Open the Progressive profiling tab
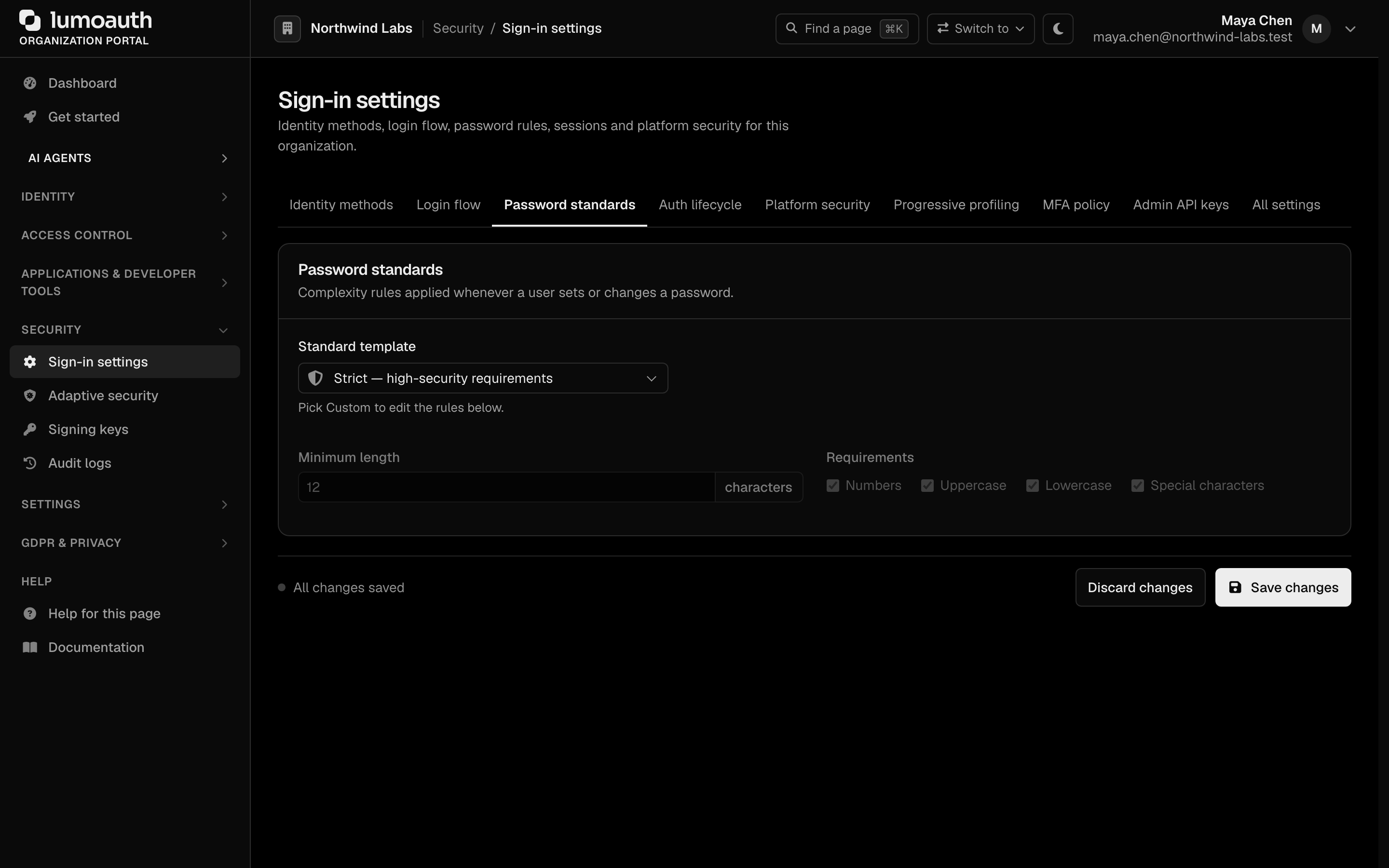This screenshot has height=868, width=1389. 956,205
